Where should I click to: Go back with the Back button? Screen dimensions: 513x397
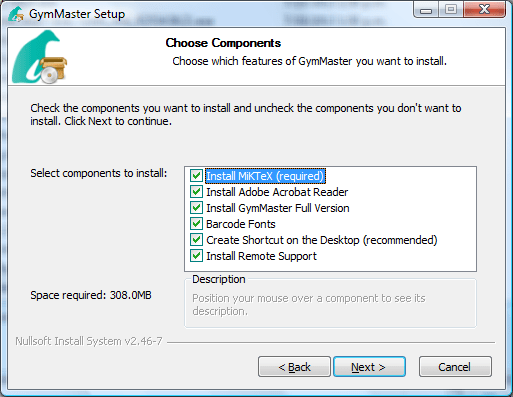point(294,367)
